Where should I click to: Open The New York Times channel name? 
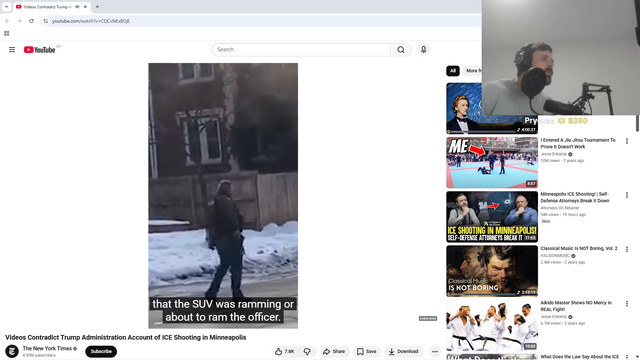pyautogui.click(x=47, y=348)
